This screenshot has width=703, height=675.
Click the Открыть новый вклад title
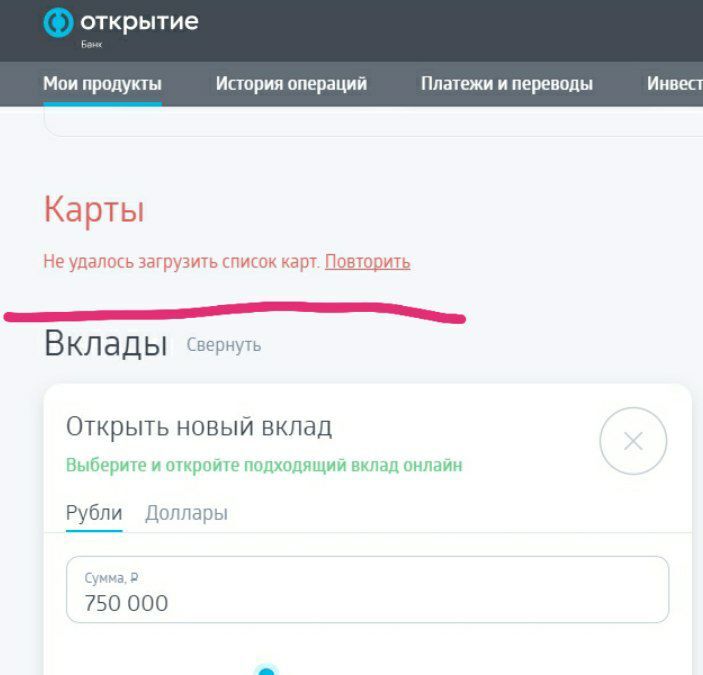pos(199,427)
